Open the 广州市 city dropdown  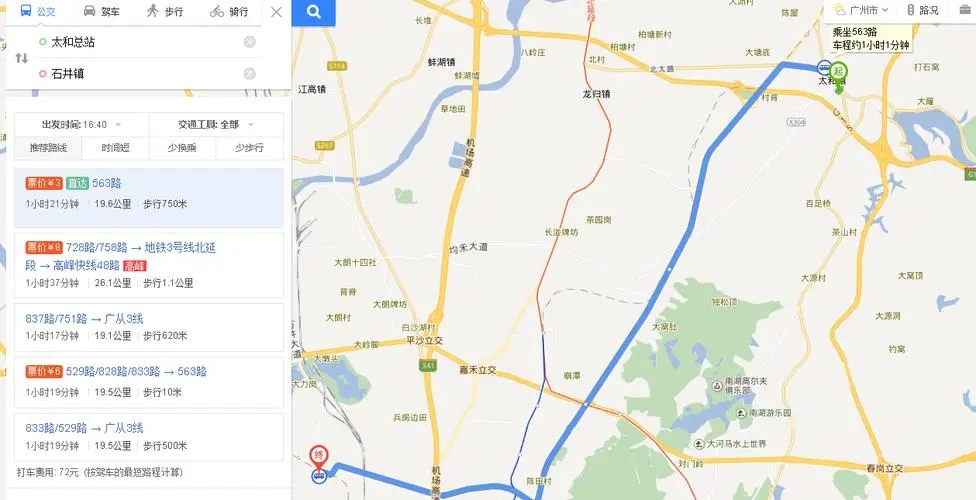[861, 10]
